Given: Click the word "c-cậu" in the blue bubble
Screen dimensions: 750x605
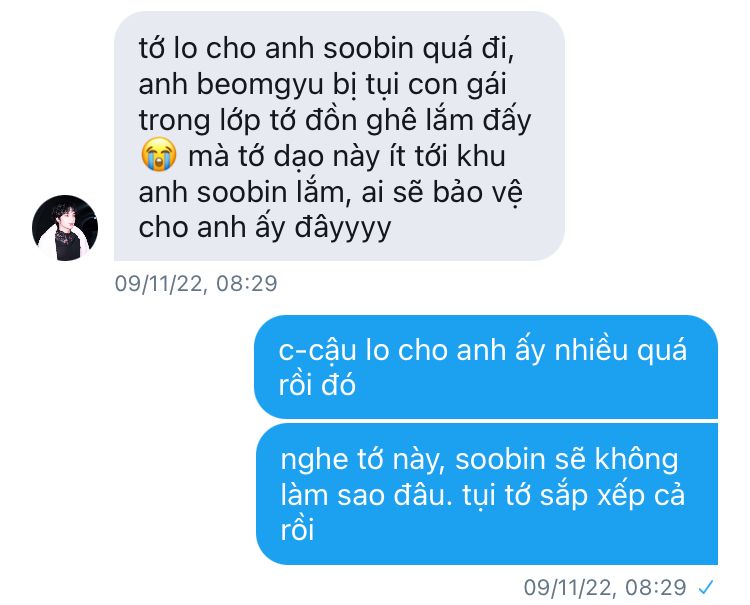Looking at the screenshot, I should (317, 351).
